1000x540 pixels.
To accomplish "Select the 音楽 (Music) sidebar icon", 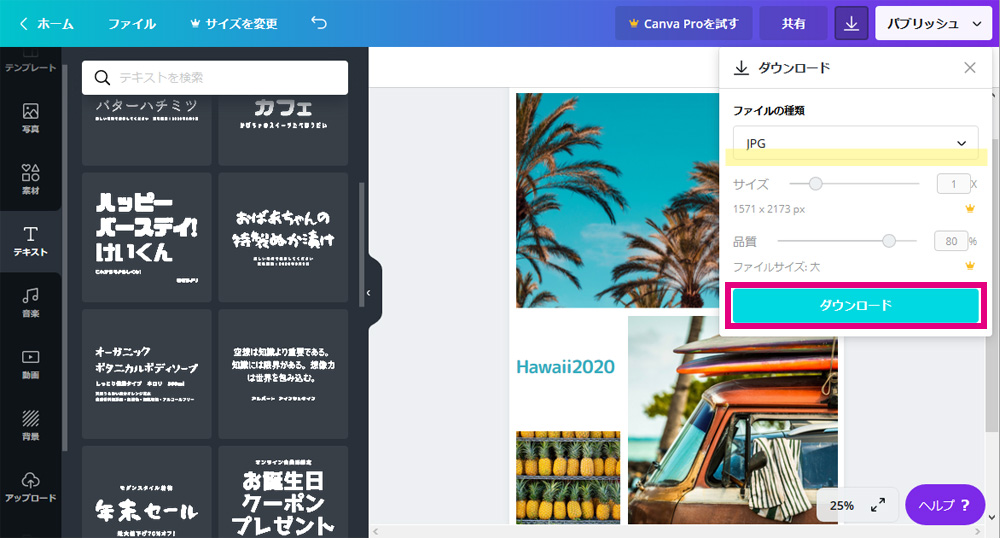I will [30, 303].
